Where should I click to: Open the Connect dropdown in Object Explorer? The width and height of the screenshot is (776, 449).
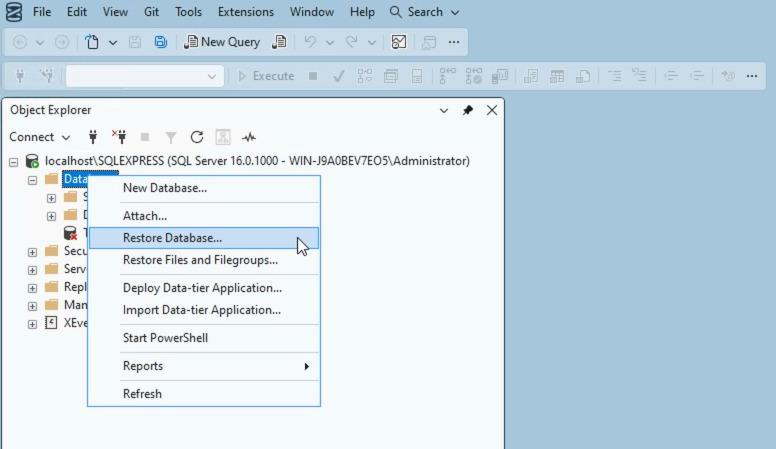40,137
